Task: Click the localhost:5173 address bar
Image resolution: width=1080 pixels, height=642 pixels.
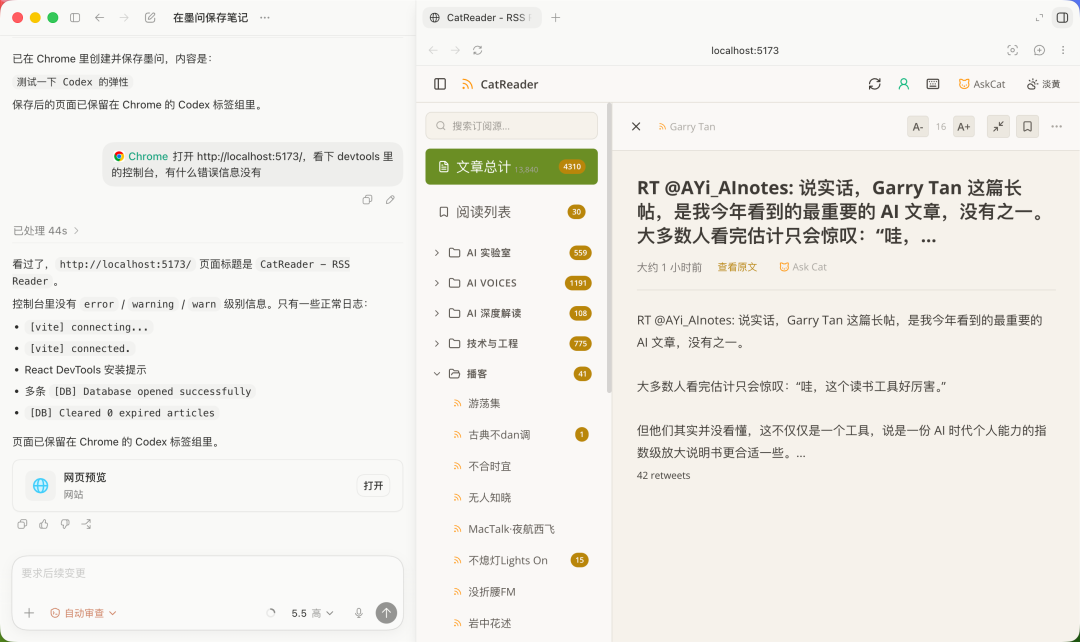Action: pyautogui.click(x=745, y=50)
